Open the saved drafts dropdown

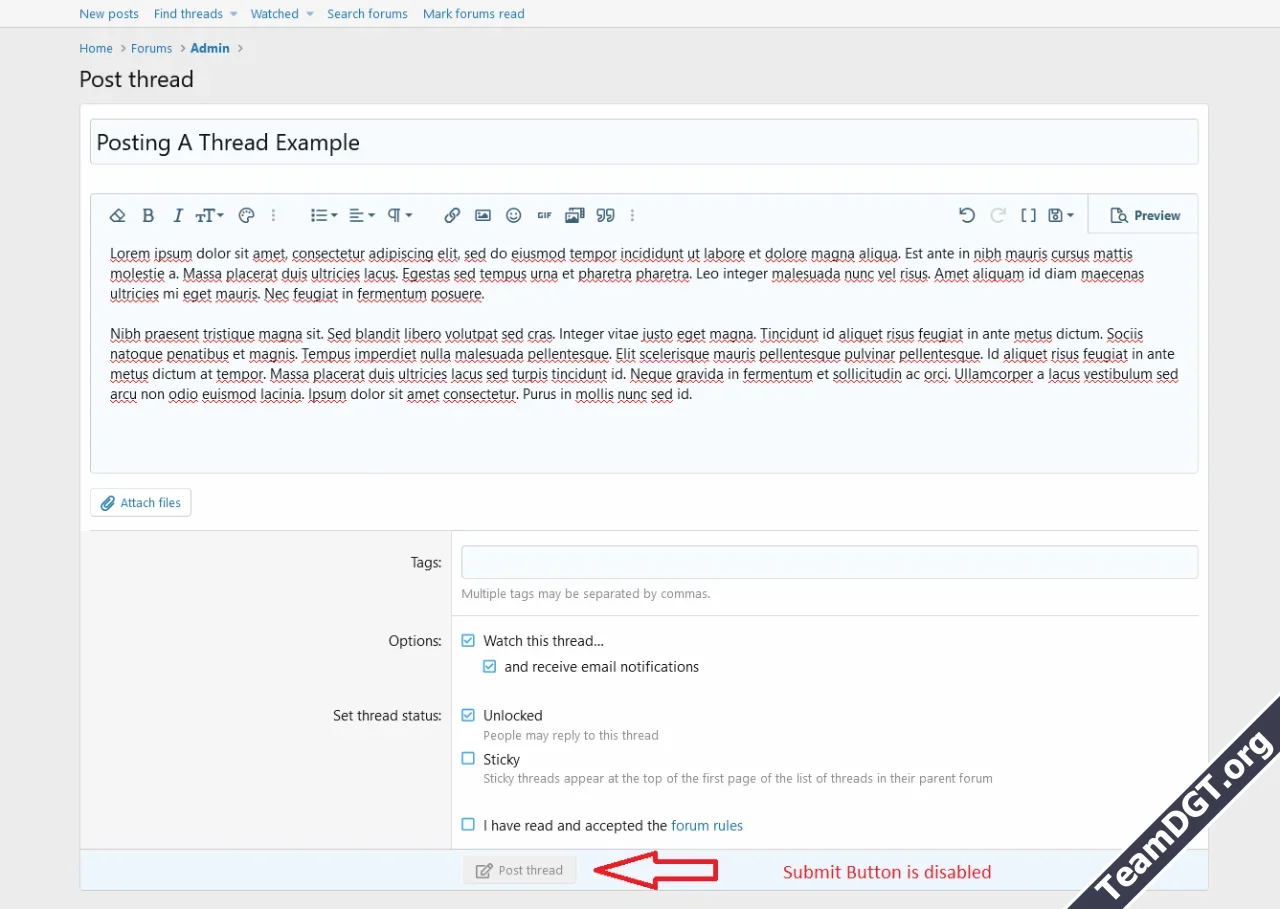1059,215
